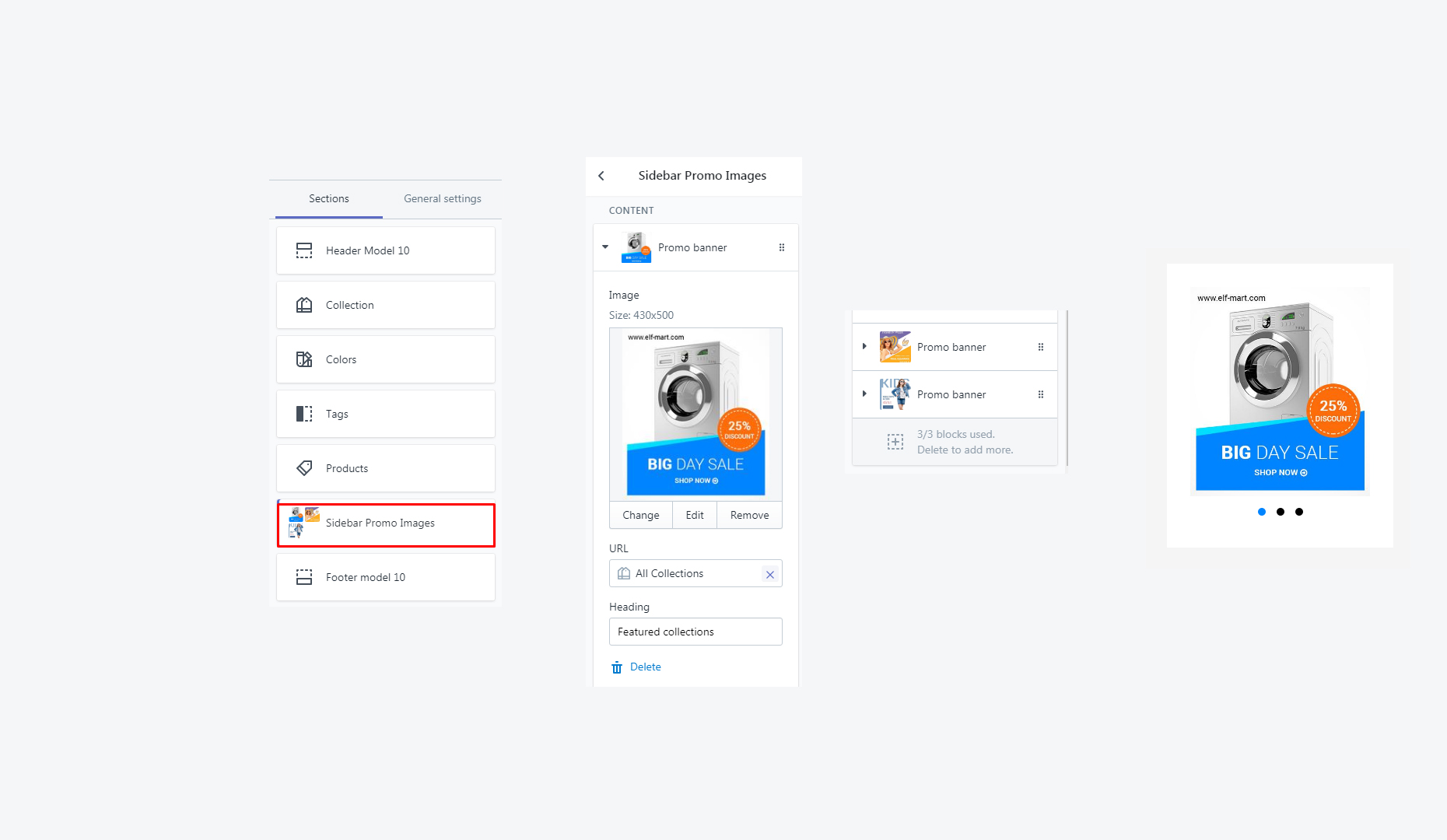Click the Heading input field
Screen dimensions: 1447x840
click(x=695, y=632)
